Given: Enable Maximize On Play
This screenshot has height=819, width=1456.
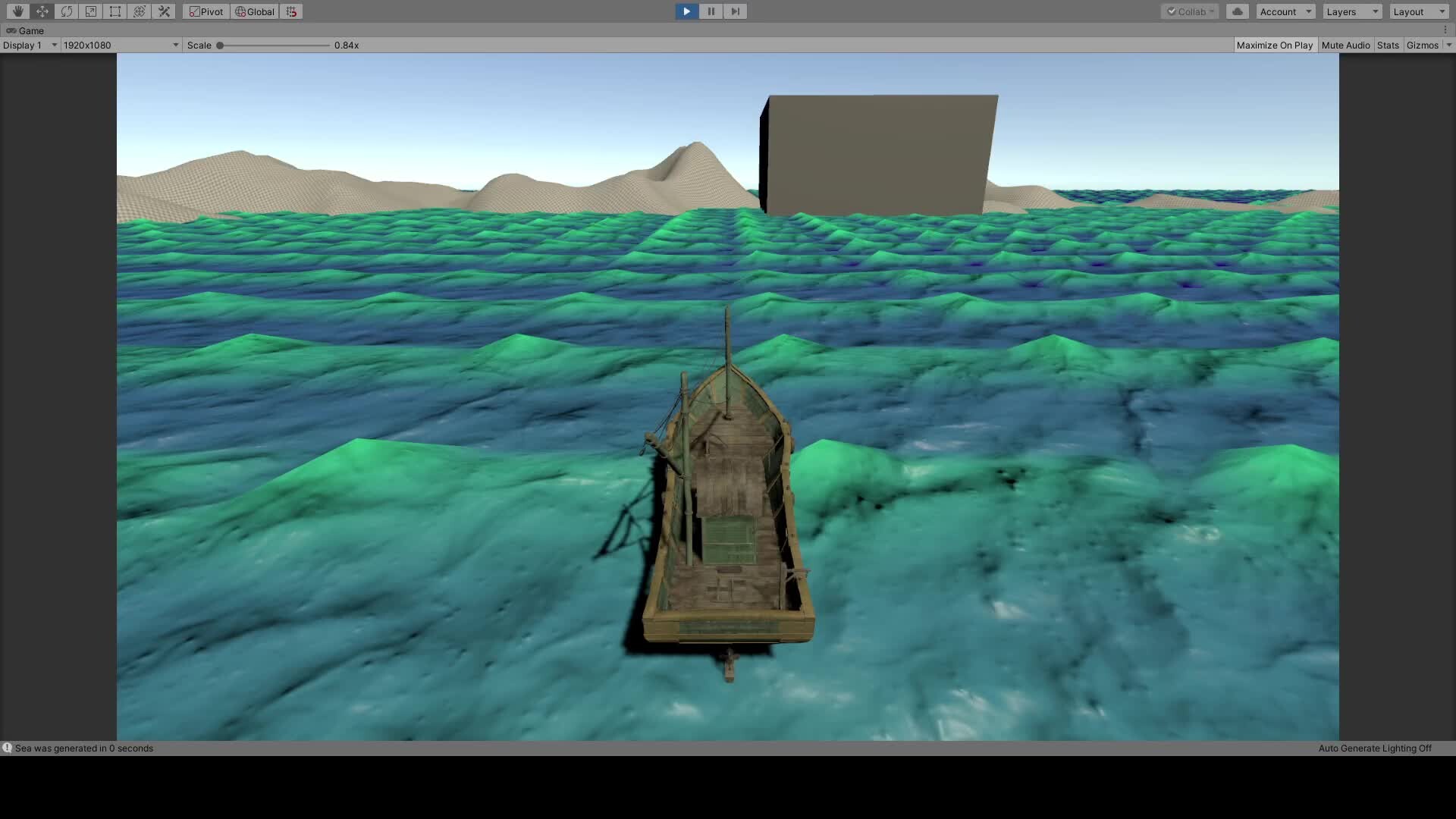Looking at the screenshot, I should [1275, 45].
